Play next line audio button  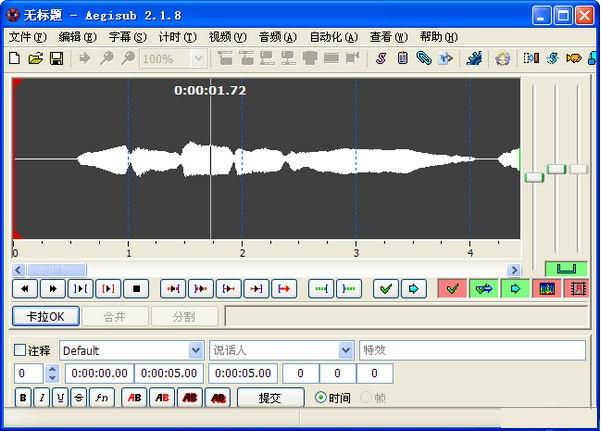(53, 289)
